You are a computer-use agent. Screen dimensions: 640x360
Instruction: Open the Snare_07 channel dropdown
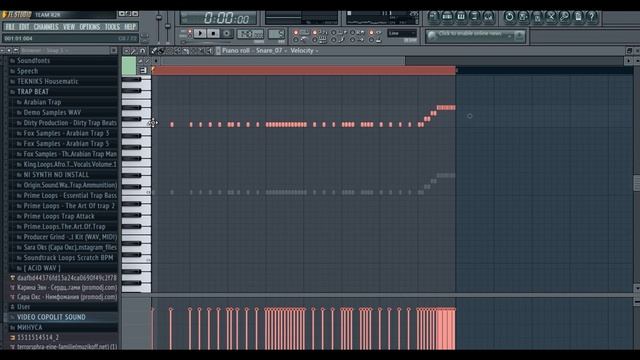pos(271,51)
